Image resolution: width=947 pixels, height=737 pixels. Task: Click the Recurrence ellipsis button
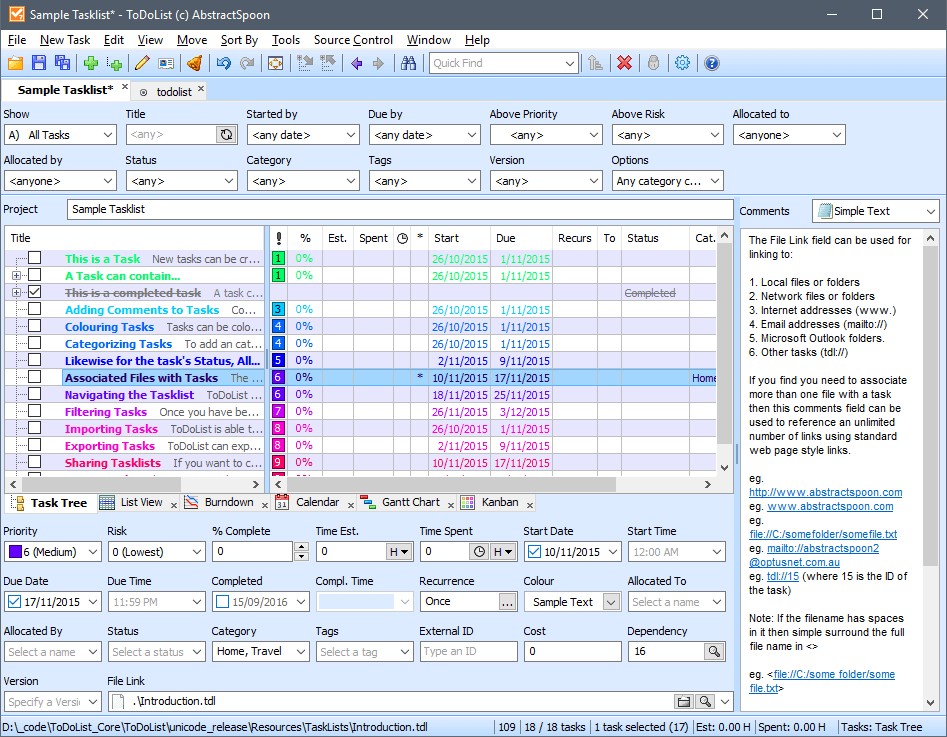pos(507,602)
